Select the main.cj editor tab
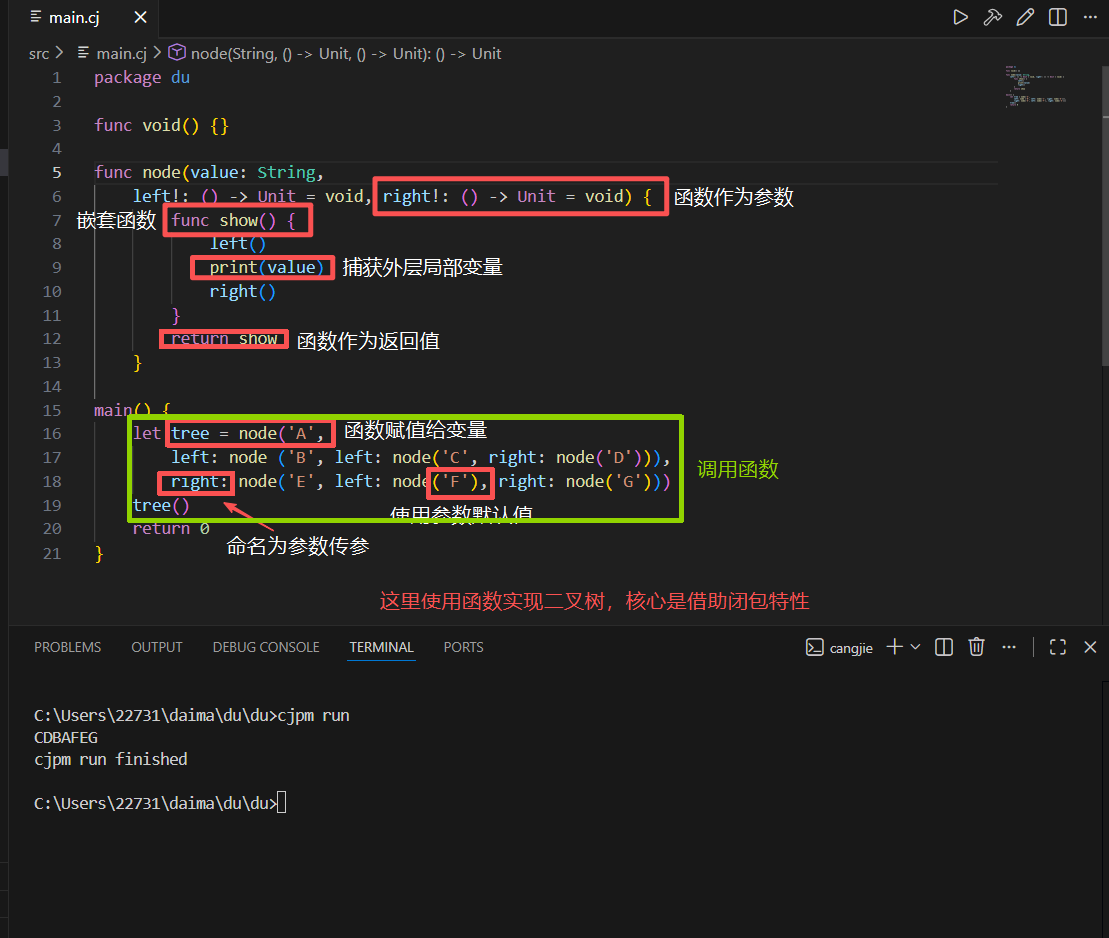This screenshot has height=938, width=1109. 85,18
